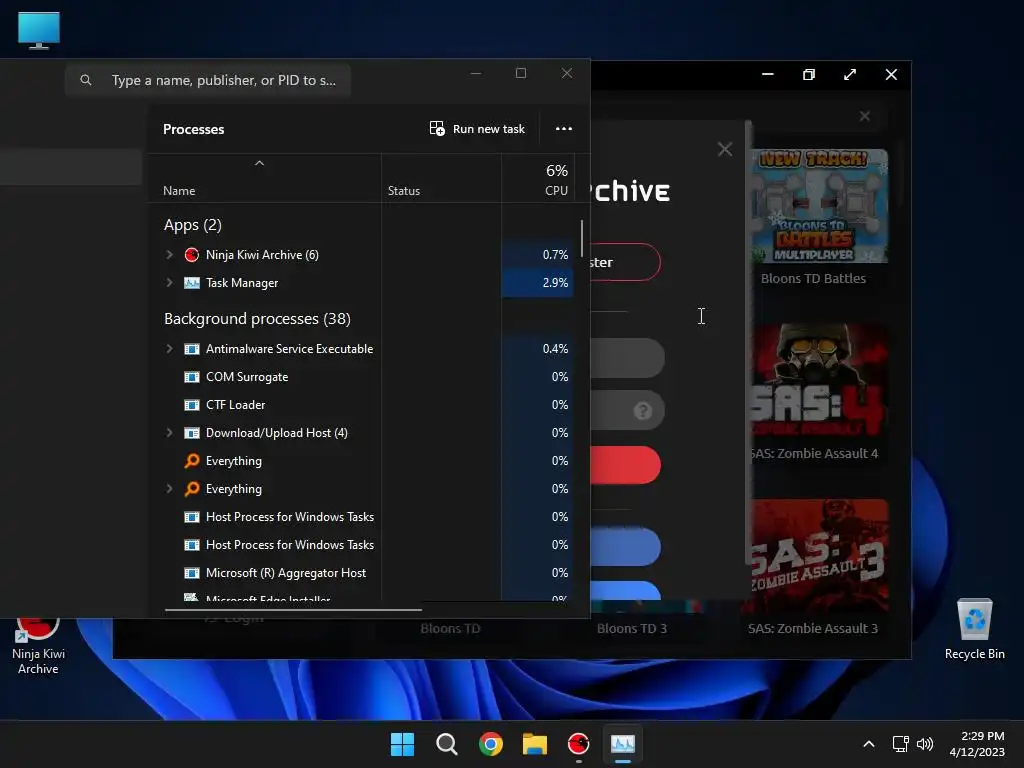Open the three-dot more options menu
Viewport: 1024px width, 768px height.
click(x=564, y=129)
